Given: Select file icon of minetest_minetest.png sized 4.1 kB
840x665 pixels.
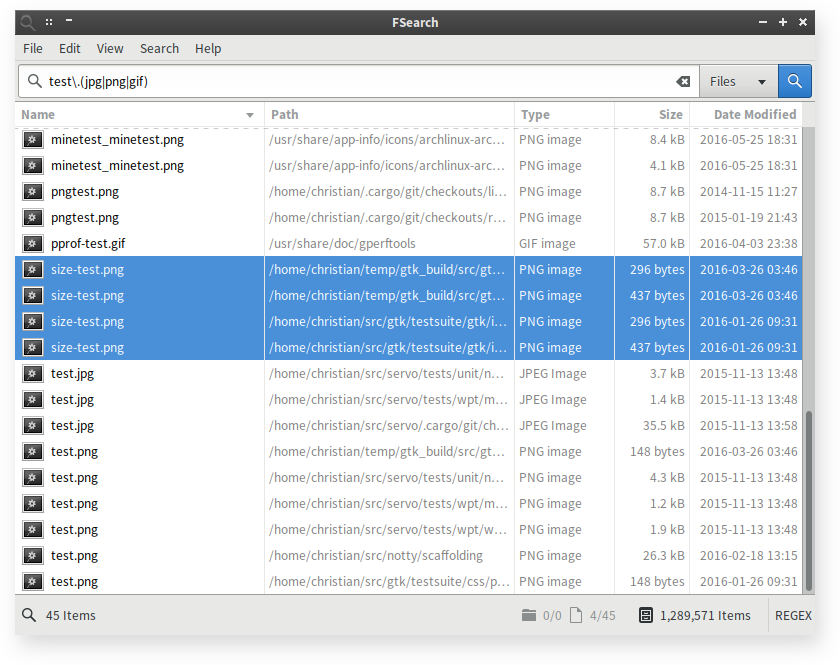Looking at the screenshot, I should pos(33,166).
